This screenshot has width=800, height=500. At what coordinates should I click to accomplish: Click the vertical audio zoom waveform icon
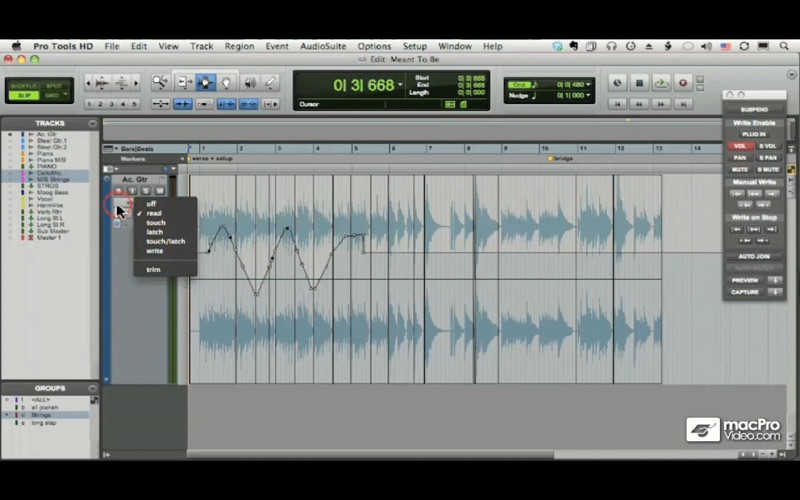(x=102, y=82)
